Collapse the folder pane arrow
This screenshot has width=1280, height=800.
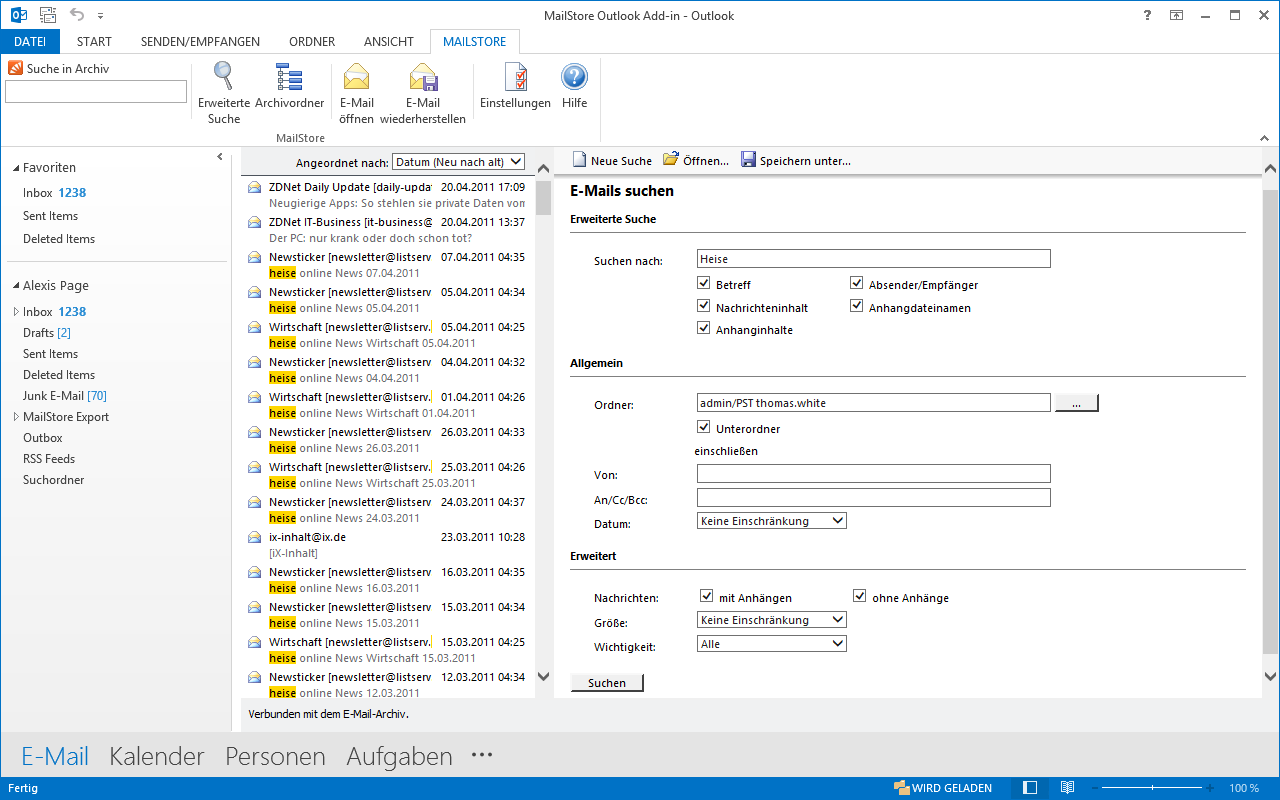pos(220,157)
